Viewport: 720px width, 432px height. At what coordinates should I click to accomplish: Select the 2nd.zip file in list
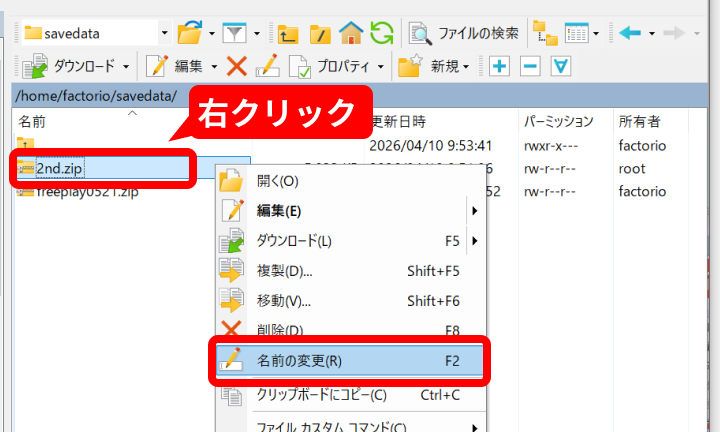(59, 167)
